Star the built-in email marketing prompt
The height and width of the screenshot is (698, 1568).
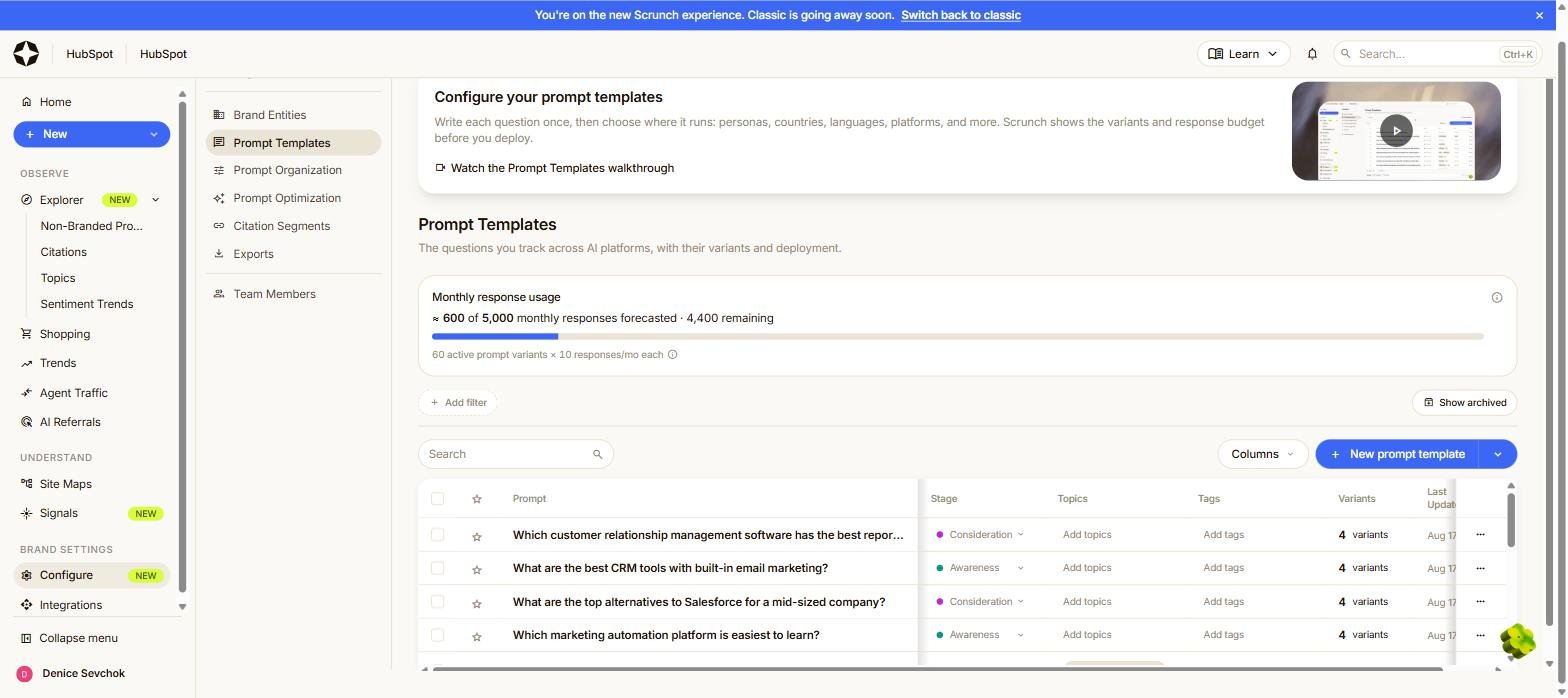(x=477, y=569)
